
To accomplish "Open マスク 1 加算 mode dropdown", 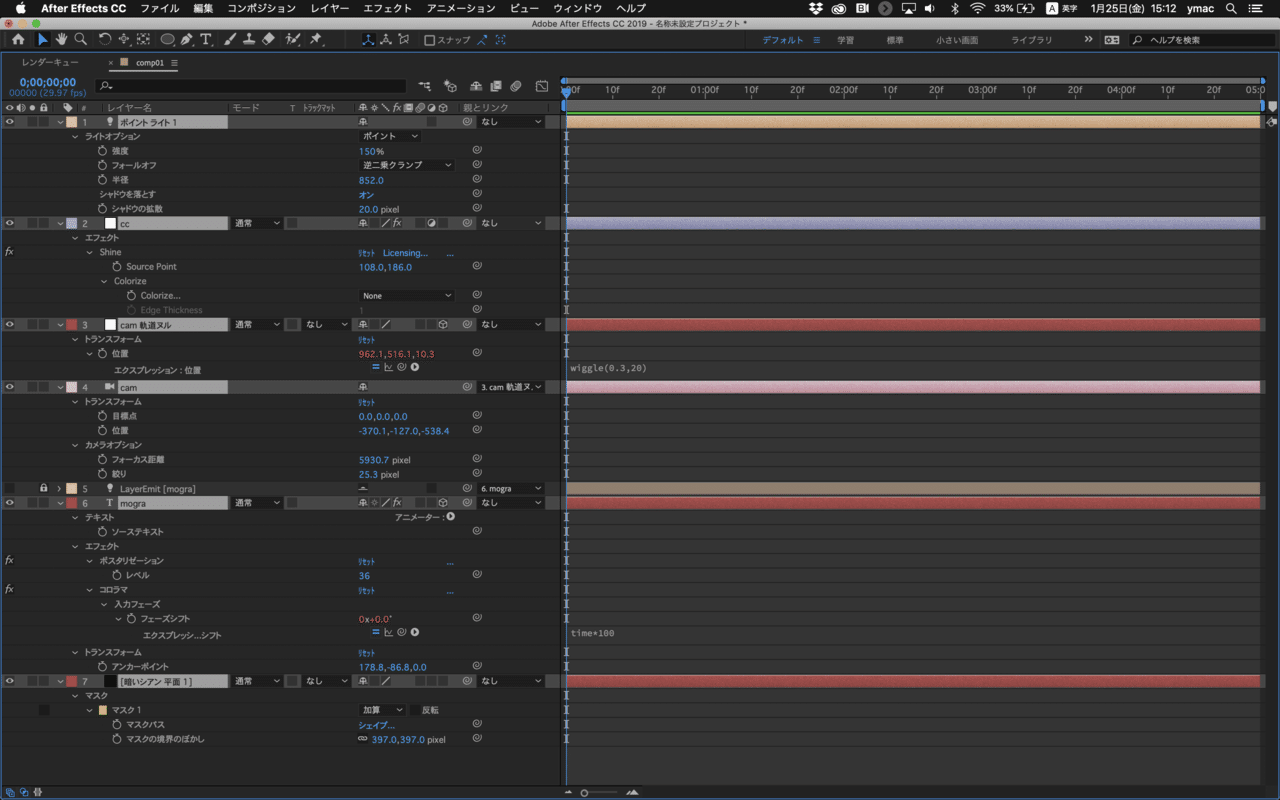I will tap(382, 710).
